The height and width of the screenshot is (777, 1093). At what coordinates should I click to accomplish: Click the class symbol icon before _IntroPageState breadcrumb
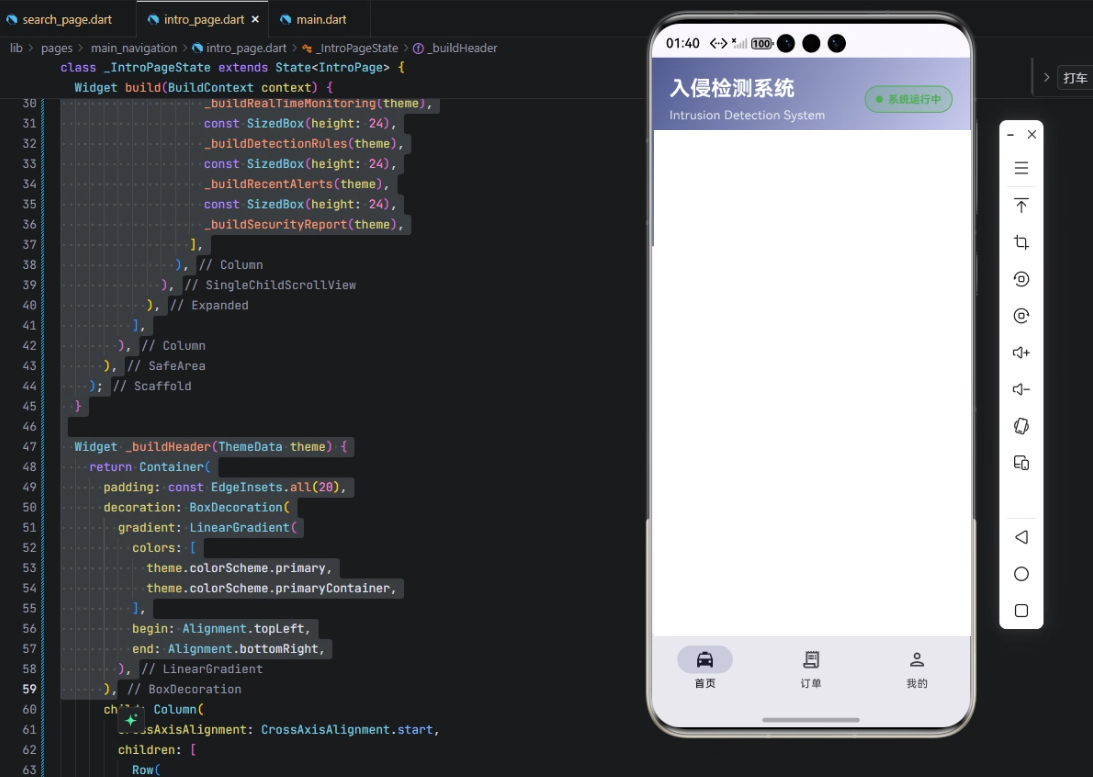pyautogui.click(x=307, y=48)
